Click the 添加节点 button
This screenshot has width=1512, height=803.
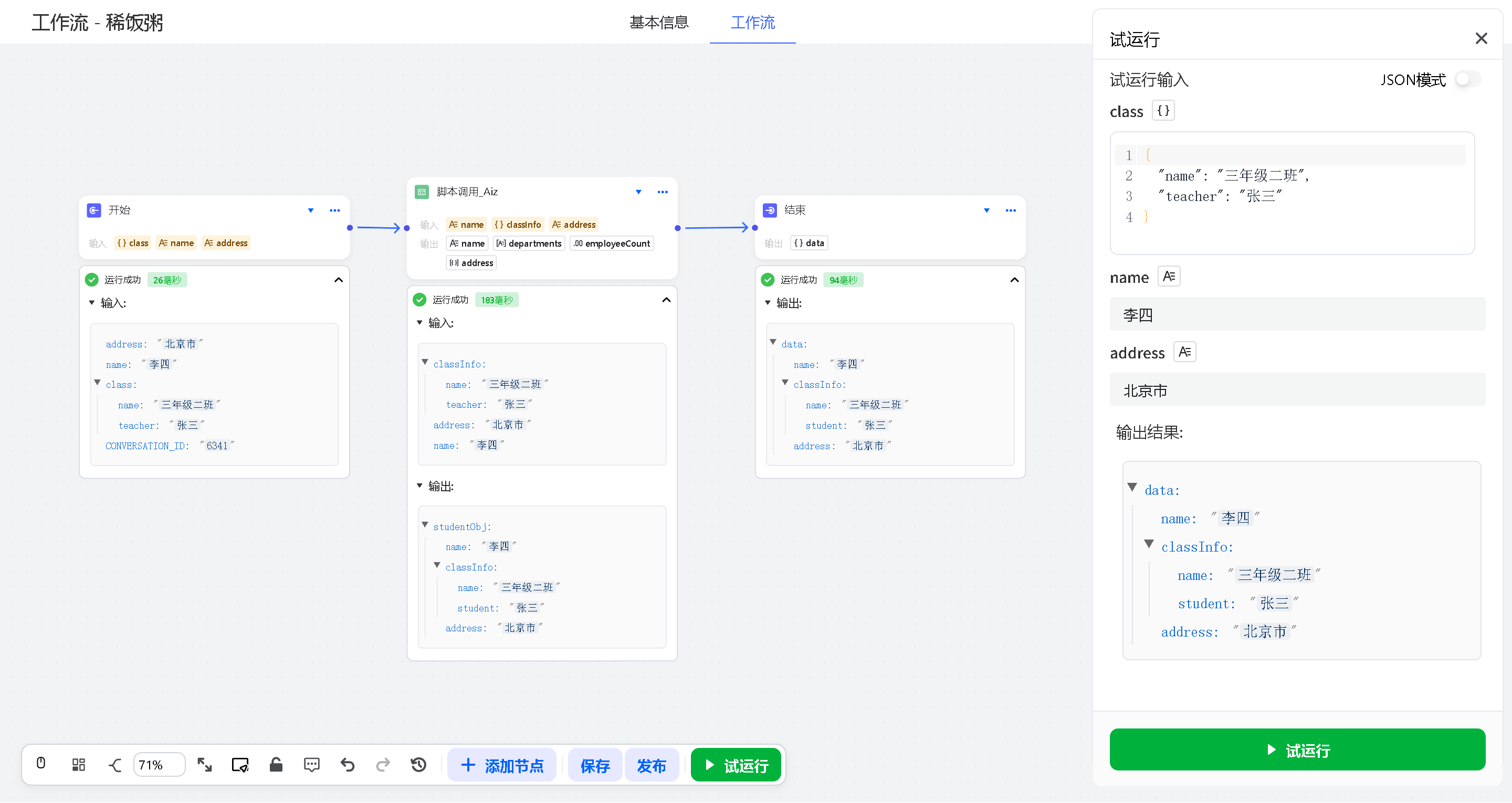click(x=502, y=765)
